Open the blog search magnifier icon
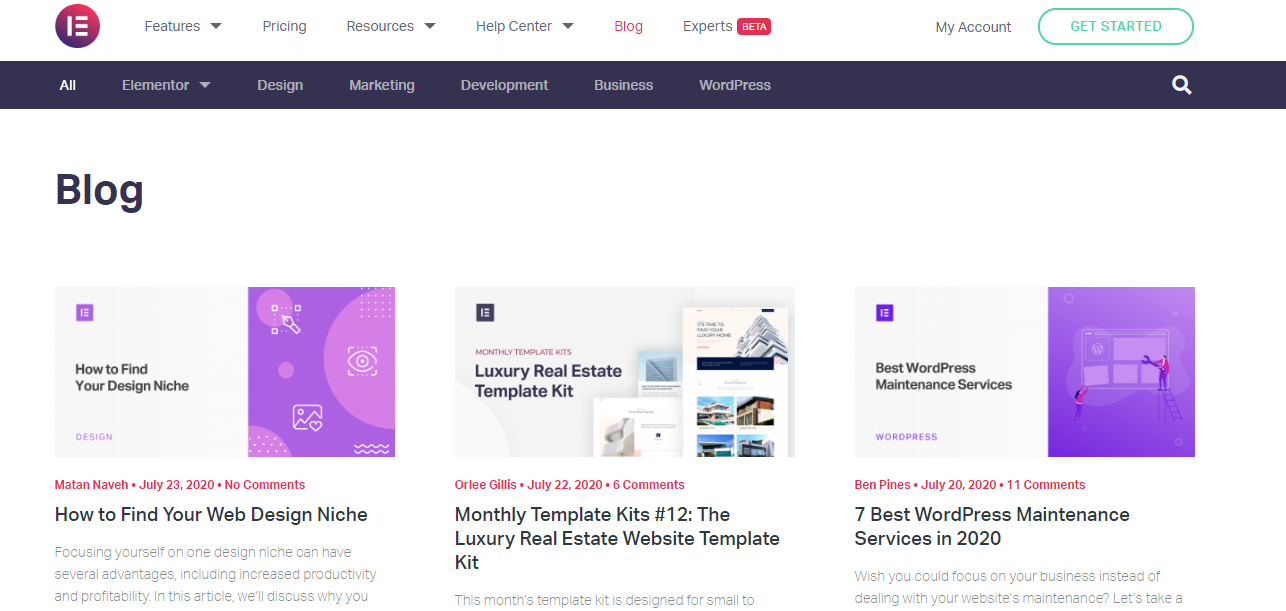This screenshot has width=1286, height=611. click(x=1182, y=85)
